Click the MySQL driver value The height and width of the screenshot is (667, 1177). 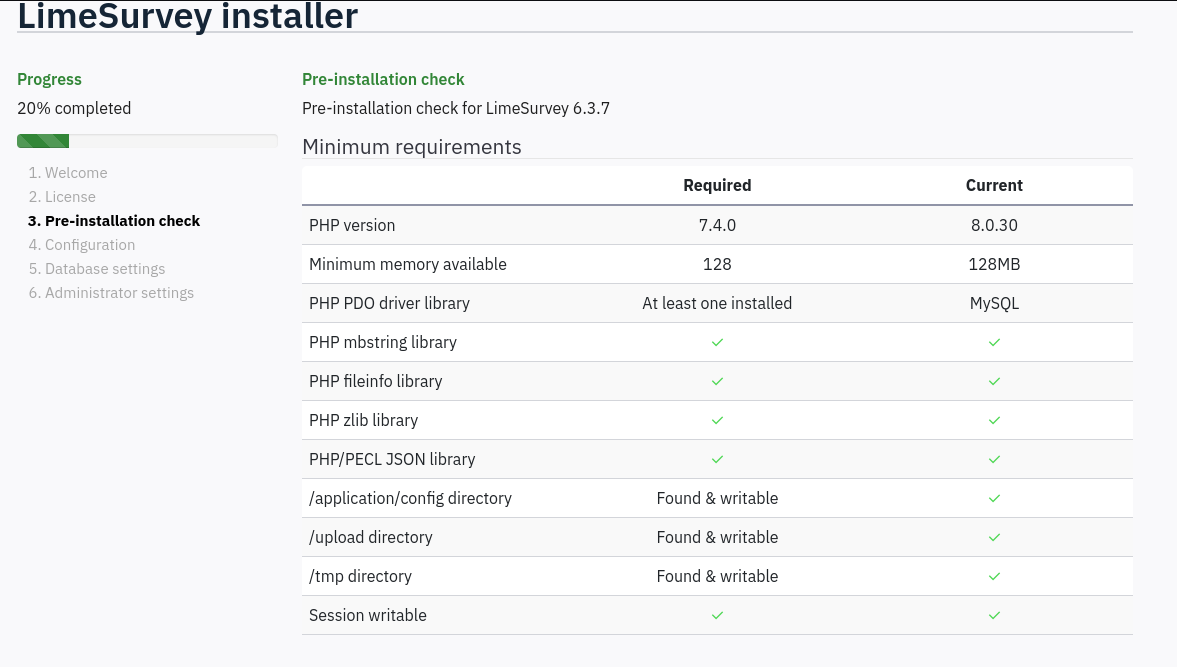click(994, 303)
